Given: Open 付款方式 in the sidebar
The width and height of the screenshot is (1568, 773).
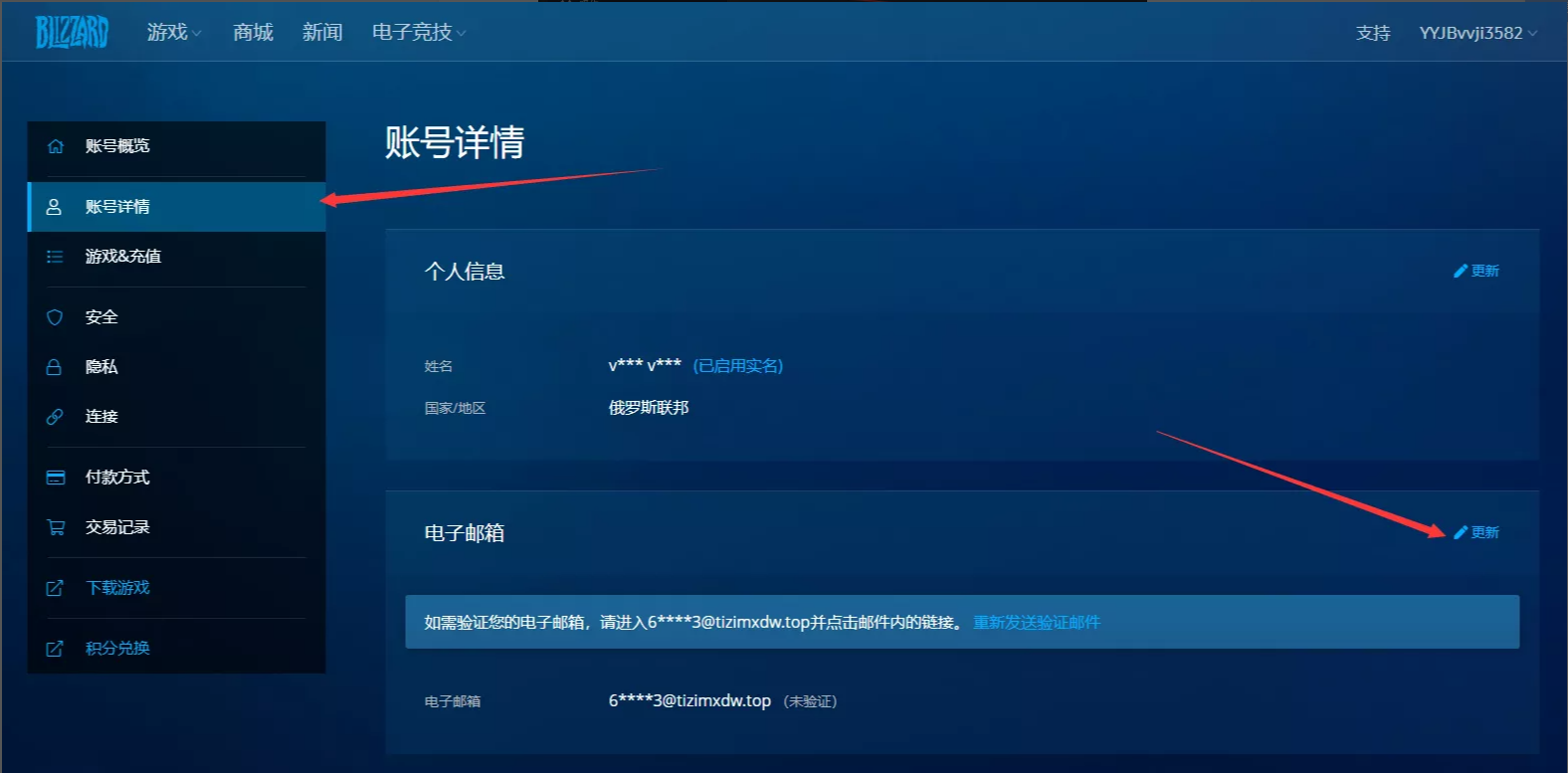Looking at the screenshot, I should tap(176, 478).
